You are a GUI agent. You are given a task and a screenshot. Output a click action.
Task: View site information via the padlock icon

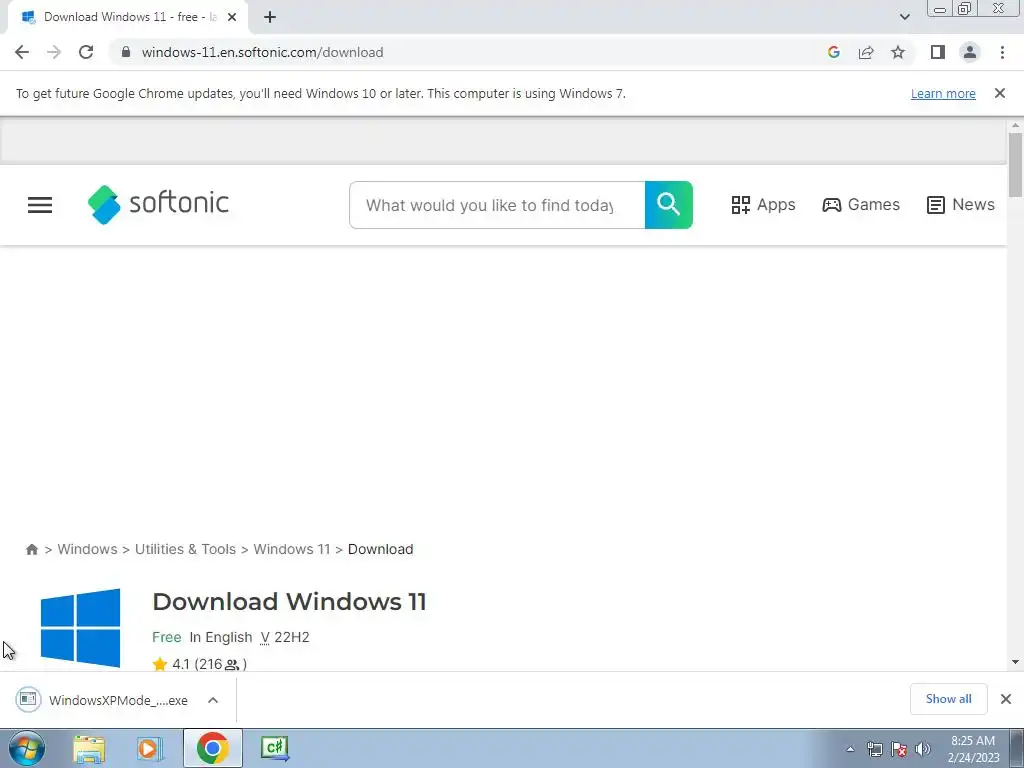tap(126, 52)
